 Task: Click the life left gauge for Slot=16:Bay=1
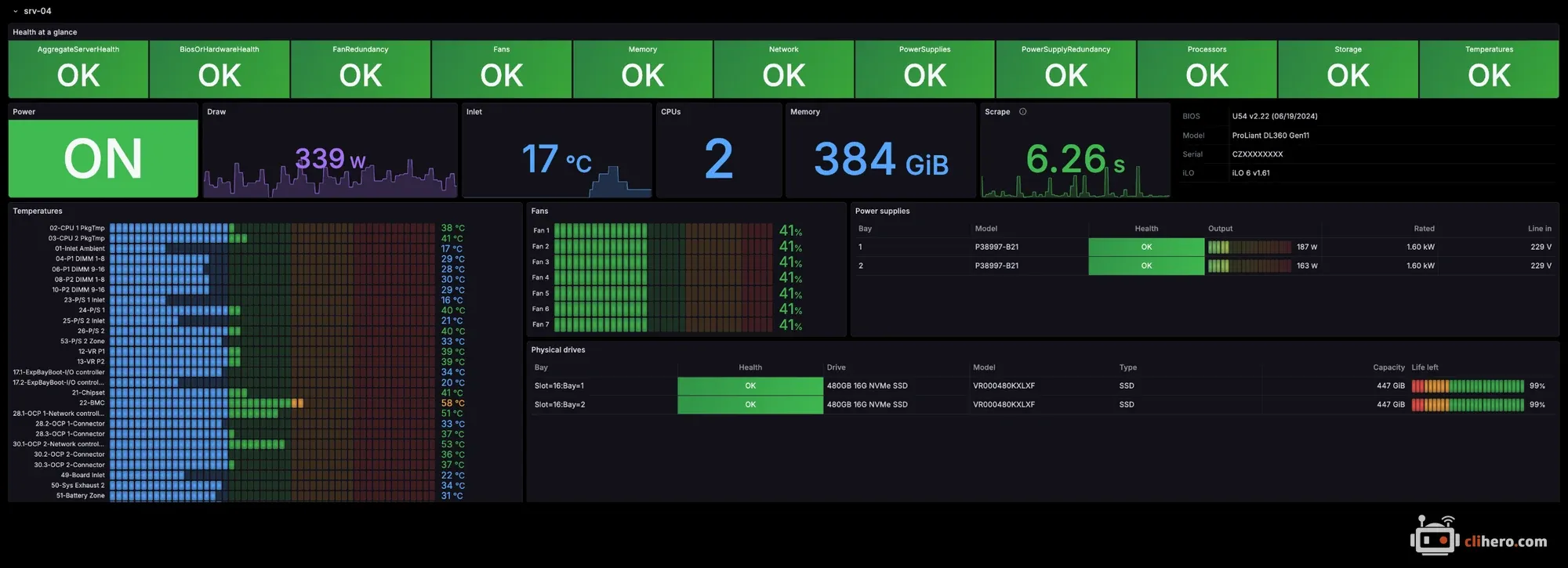pos(1468,385)
